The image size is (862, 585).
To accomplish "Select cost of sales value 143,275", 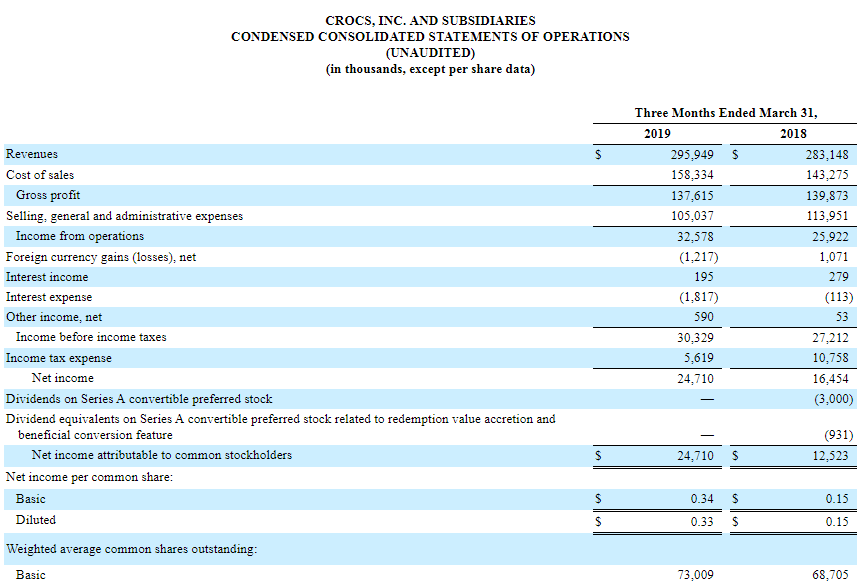I will (x=827, y=175).
